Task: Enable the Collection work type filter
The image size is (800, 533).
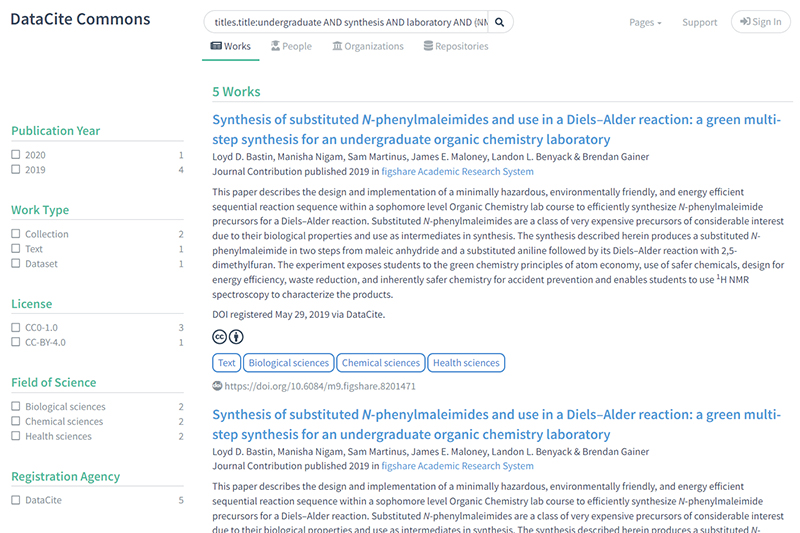Action: click(x=16, y=234)
